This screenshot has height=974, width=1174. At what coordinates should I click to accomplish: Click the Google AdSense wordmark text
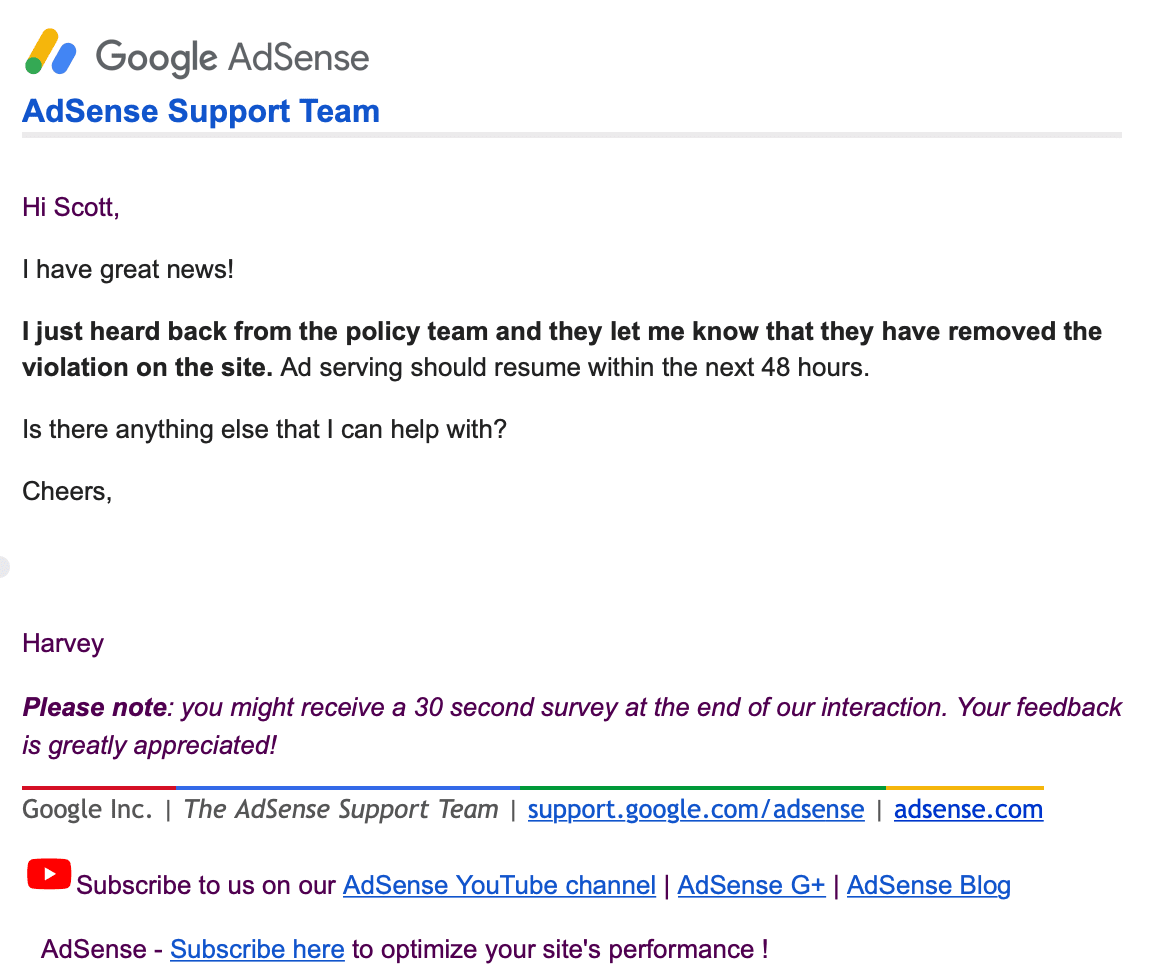pos(232,58)
